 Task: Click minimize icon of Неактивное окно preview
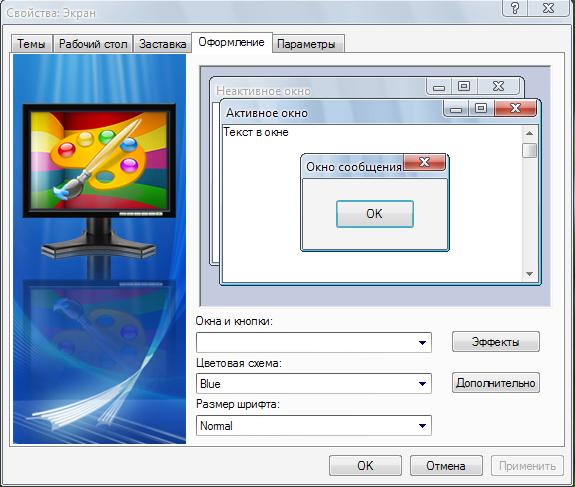click(439, 87)
